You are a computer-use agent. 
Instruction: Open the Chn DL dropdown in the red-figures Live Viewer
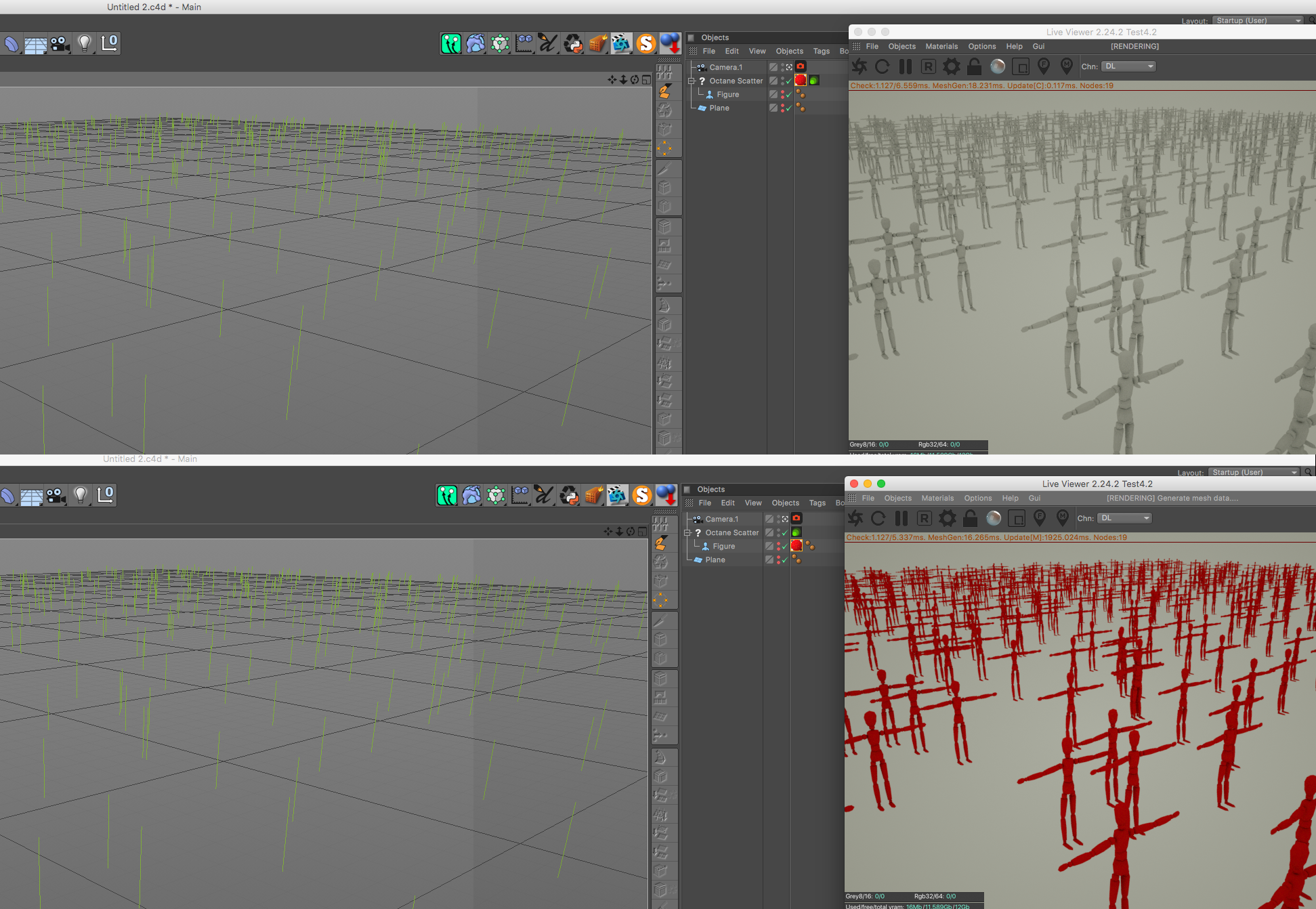(x=1126, y=518)
